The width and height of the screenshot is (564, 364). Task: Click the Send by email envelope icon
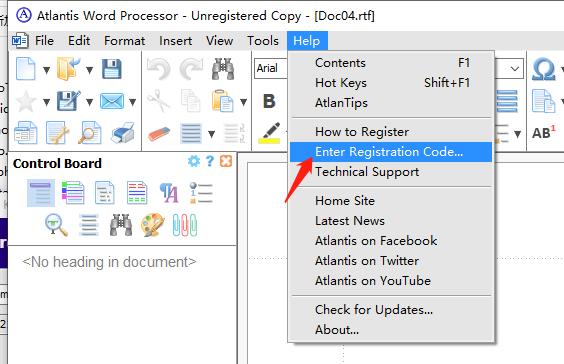tap(112, 101)
